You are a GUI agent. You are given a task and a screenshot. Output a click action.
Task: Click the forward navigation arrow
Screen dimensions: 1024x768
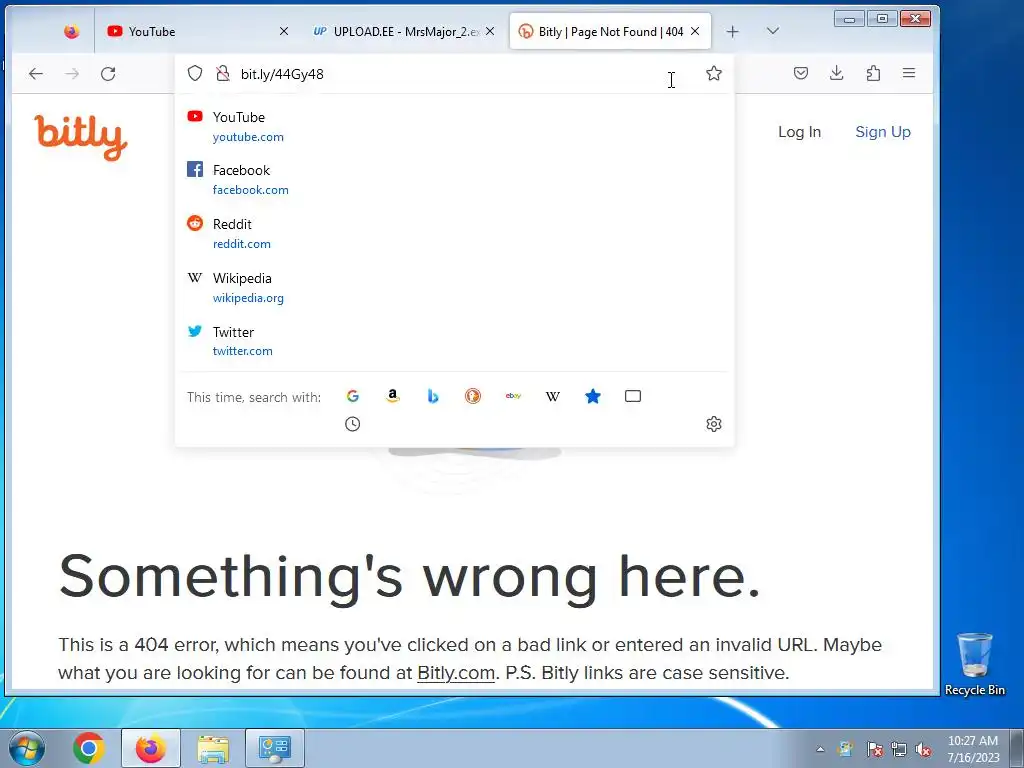[x=72, y=74]
